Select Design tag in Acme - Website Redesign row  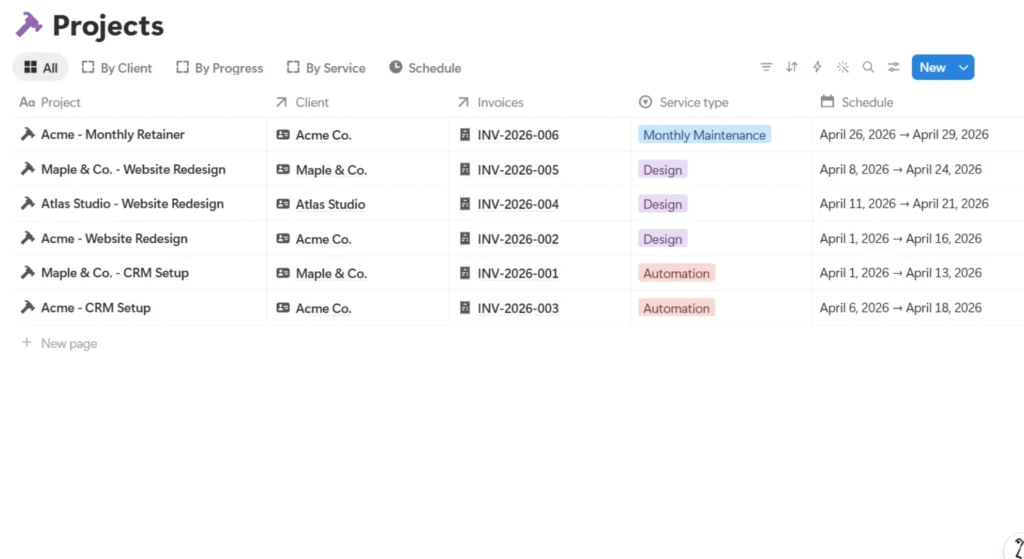tap(662, 239)
